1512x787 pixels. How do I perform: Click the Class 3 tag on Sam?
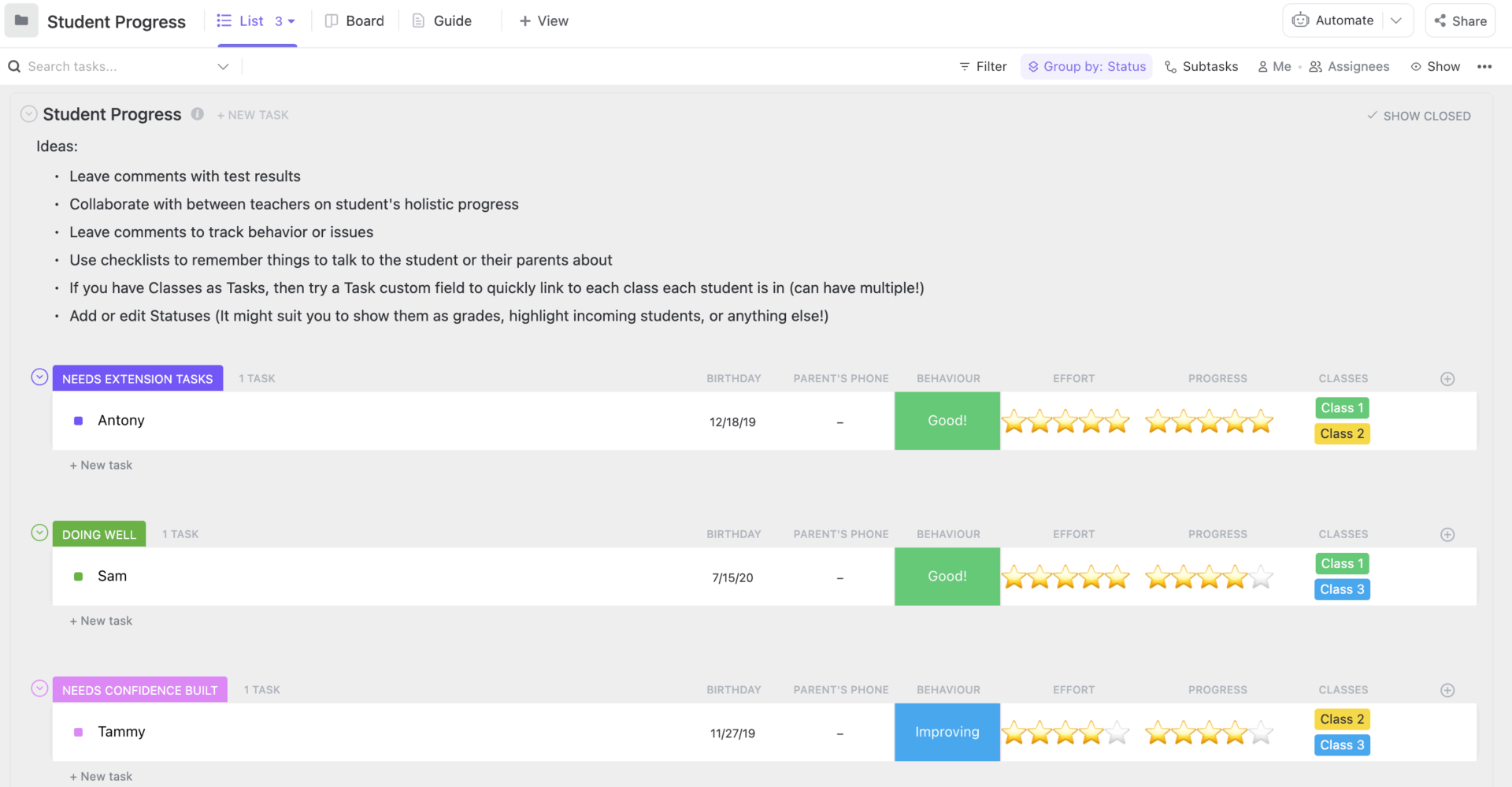1341,588
